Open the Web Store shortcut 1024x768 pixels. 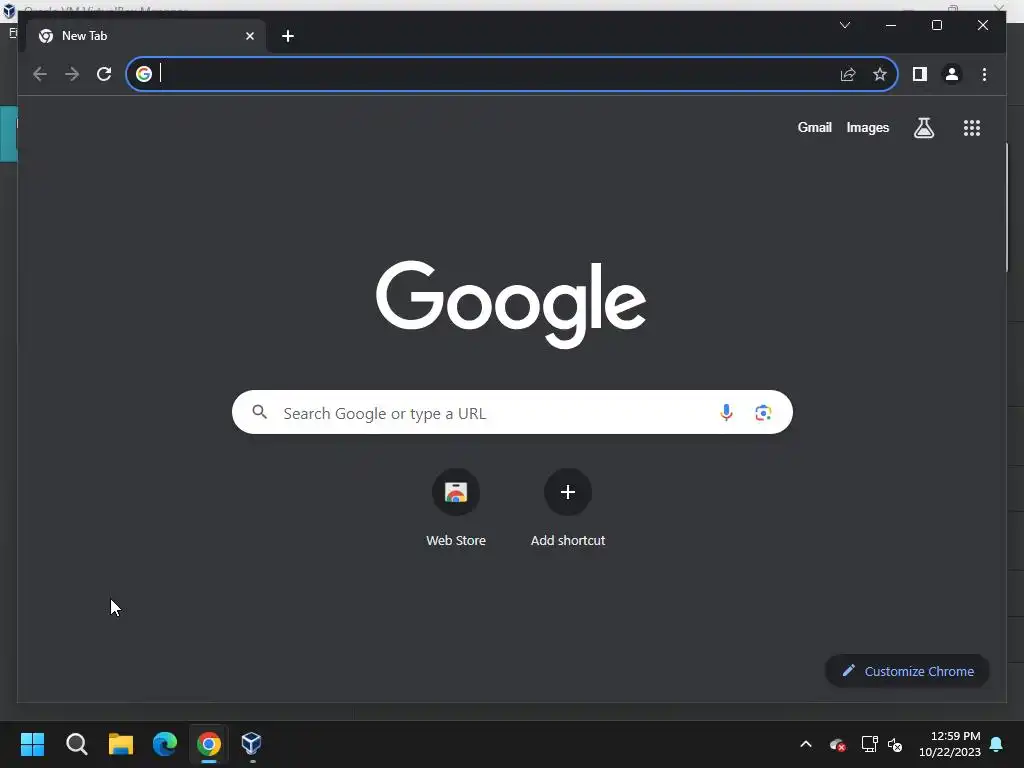pyautogui.click(x=456, y=508)
